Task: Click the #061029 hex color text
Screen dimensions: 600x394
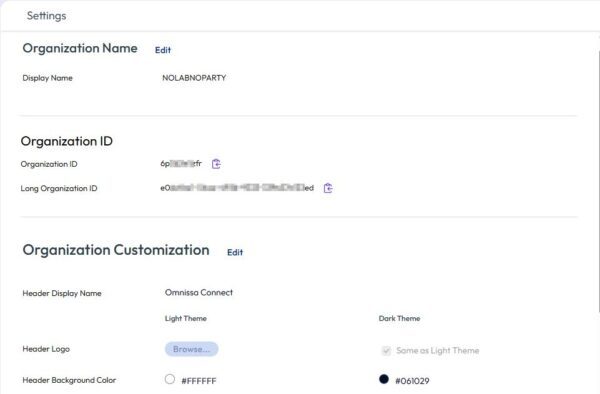Action: tap(412, 381)
